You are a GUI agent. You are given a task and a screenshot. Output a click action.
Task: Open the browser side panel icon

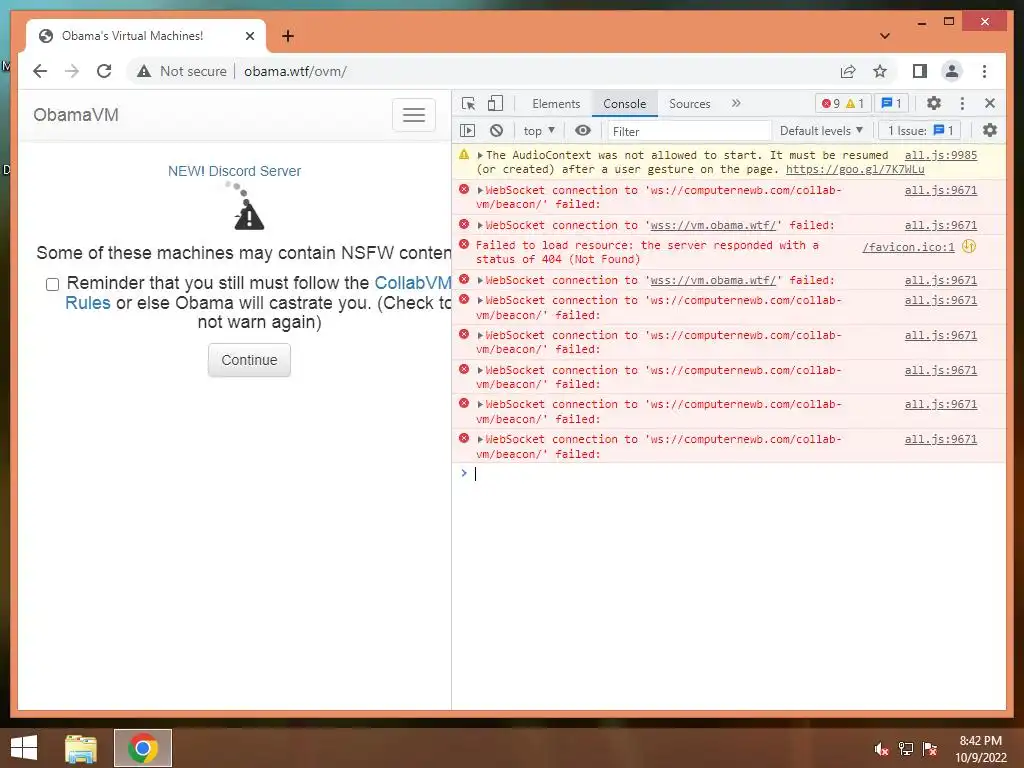tap(920, 71)
